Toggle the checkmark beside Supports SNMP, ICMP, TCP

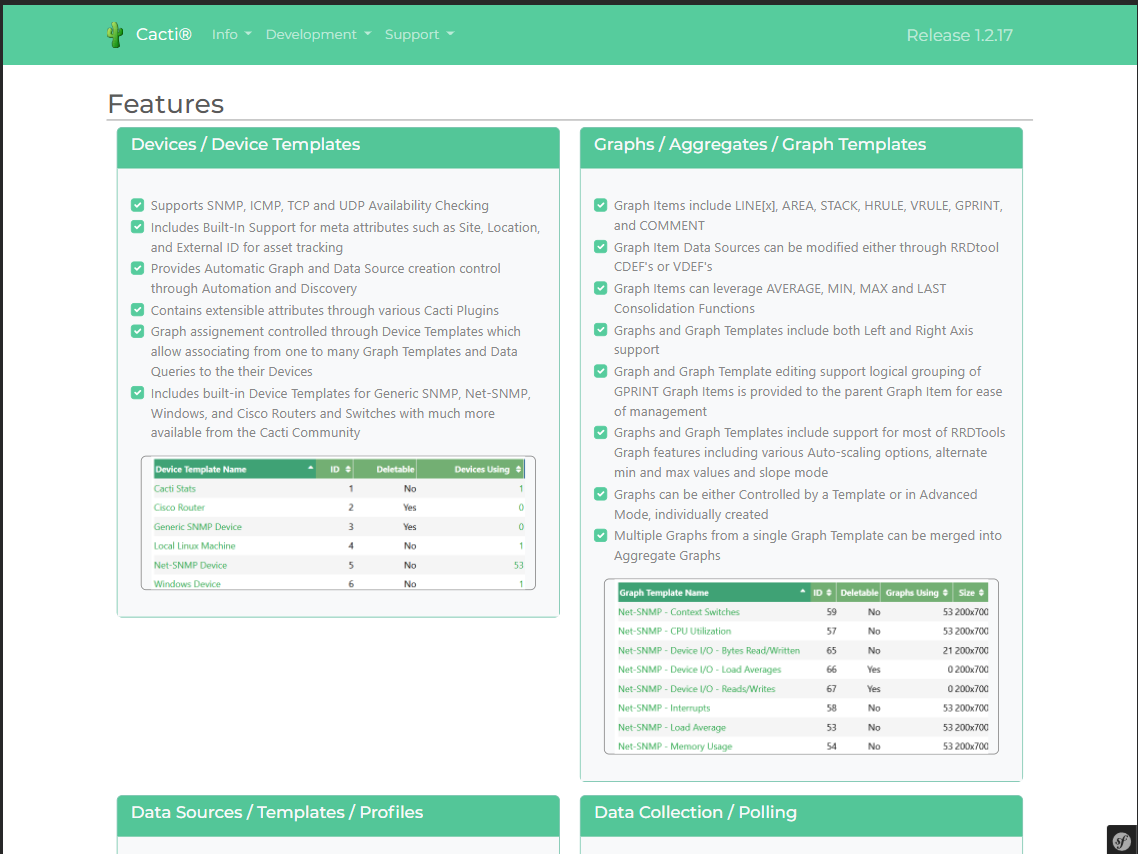click(x=138, y=205)
